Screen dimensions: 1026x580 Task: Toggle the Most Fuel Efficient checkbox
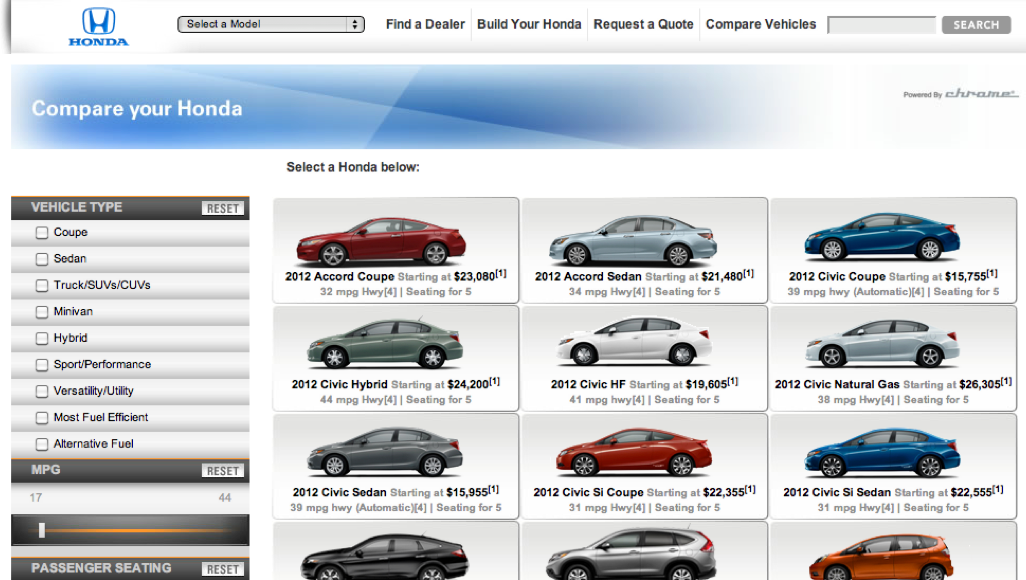click(x=42, y=418)
